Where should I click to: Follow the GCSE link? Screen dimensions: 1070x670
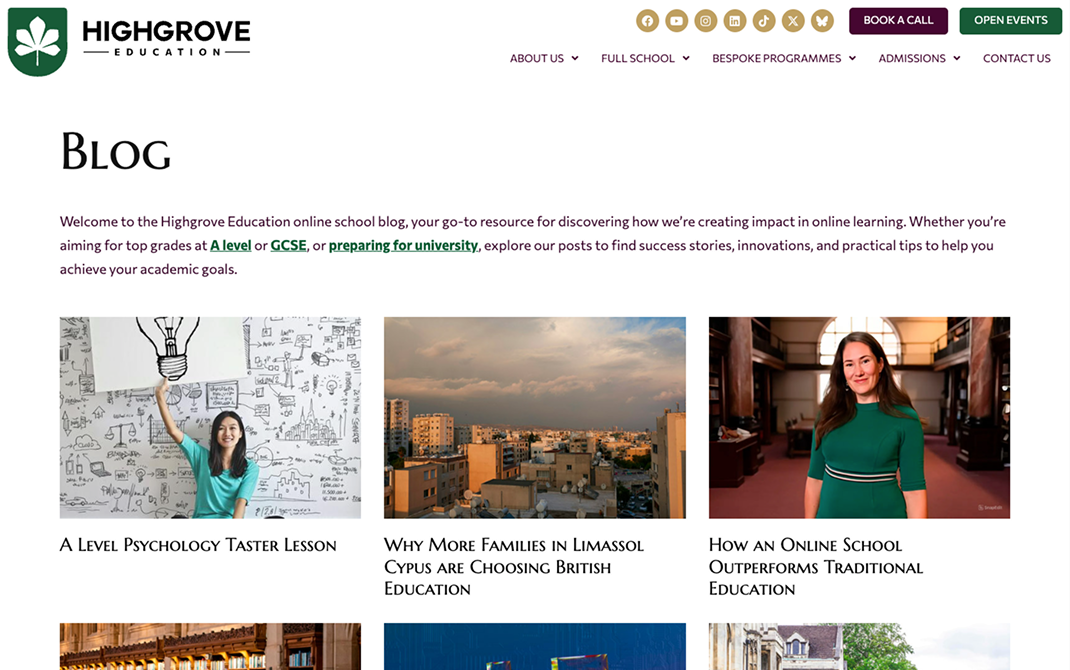click(x=289, y=246)
